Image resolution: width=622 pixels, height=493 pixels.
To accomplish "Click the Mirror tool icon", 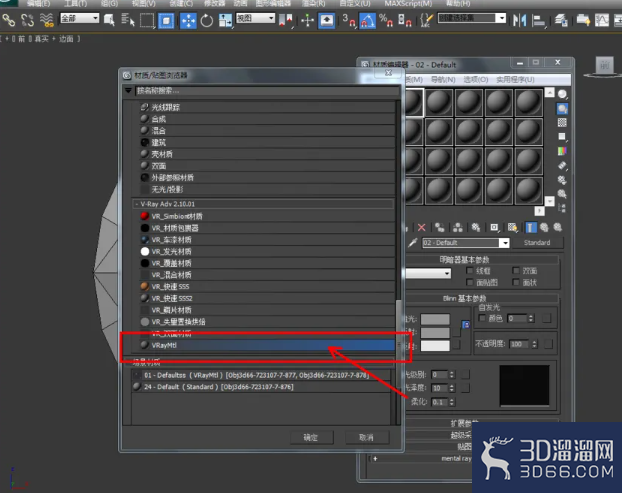I will (519, 20).
